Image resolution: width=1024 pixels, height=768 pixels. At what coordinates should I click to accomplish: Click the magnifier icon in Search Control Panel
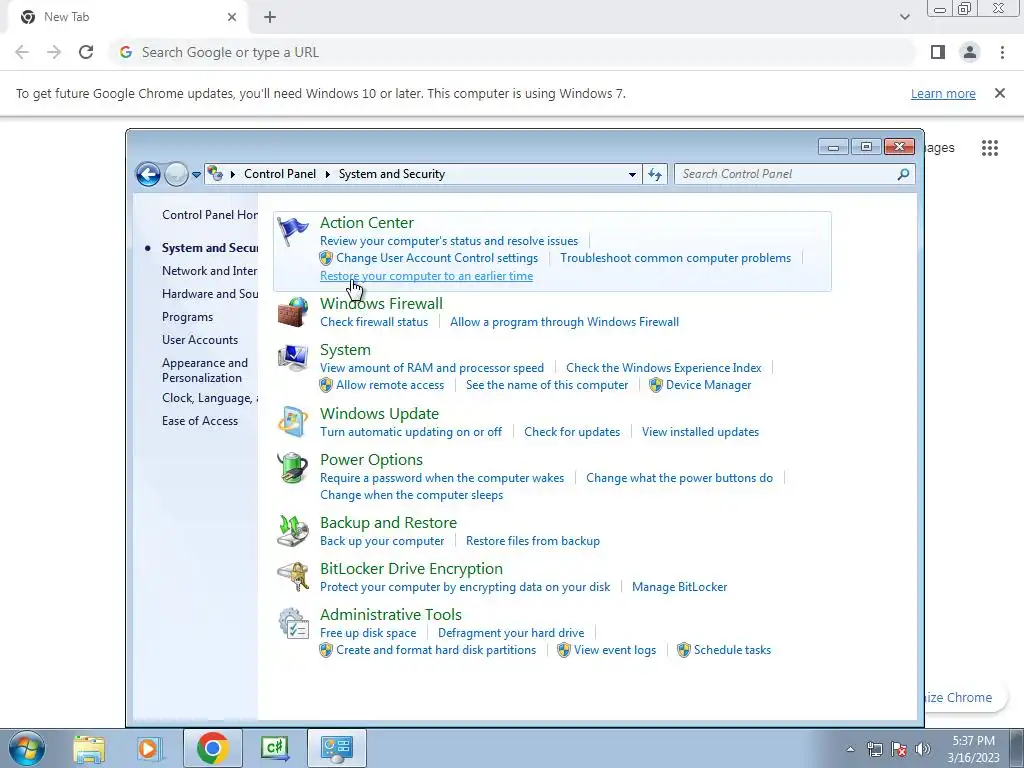coord(903,174)
